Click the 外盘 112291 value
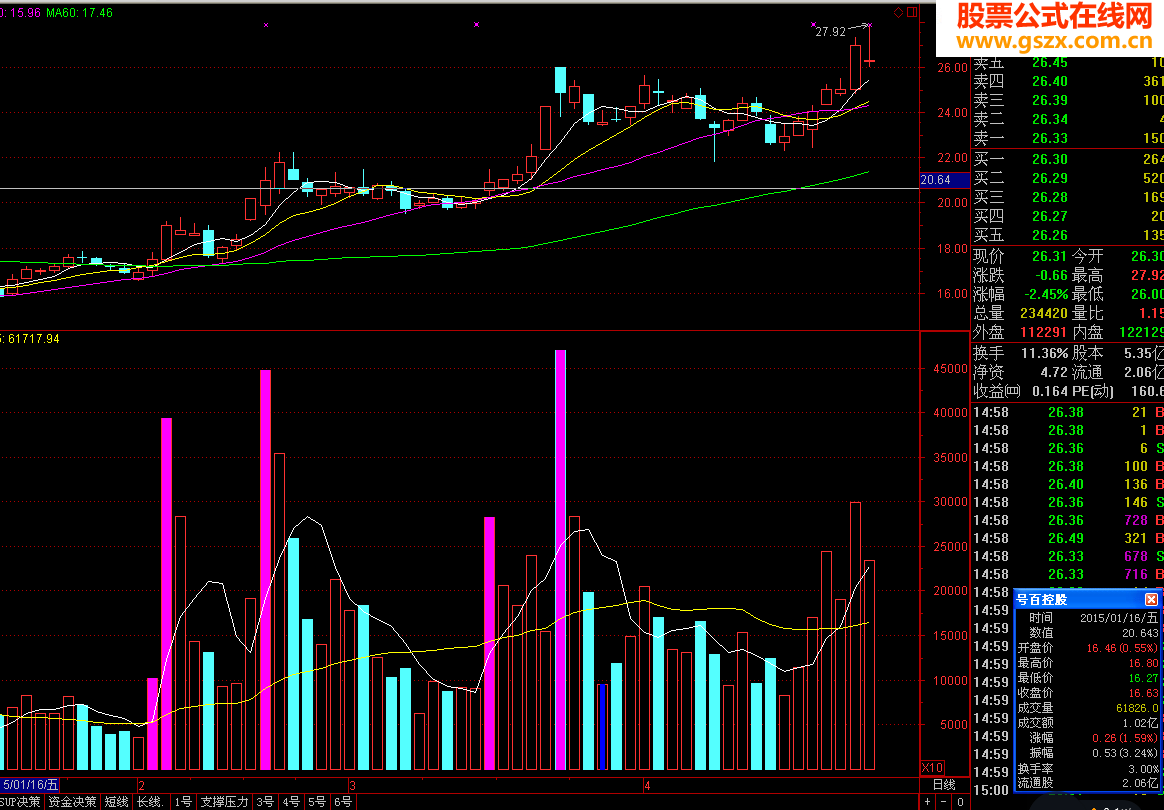The height and width of the screenshot is (810, 1164). [x=1043, y=333]
